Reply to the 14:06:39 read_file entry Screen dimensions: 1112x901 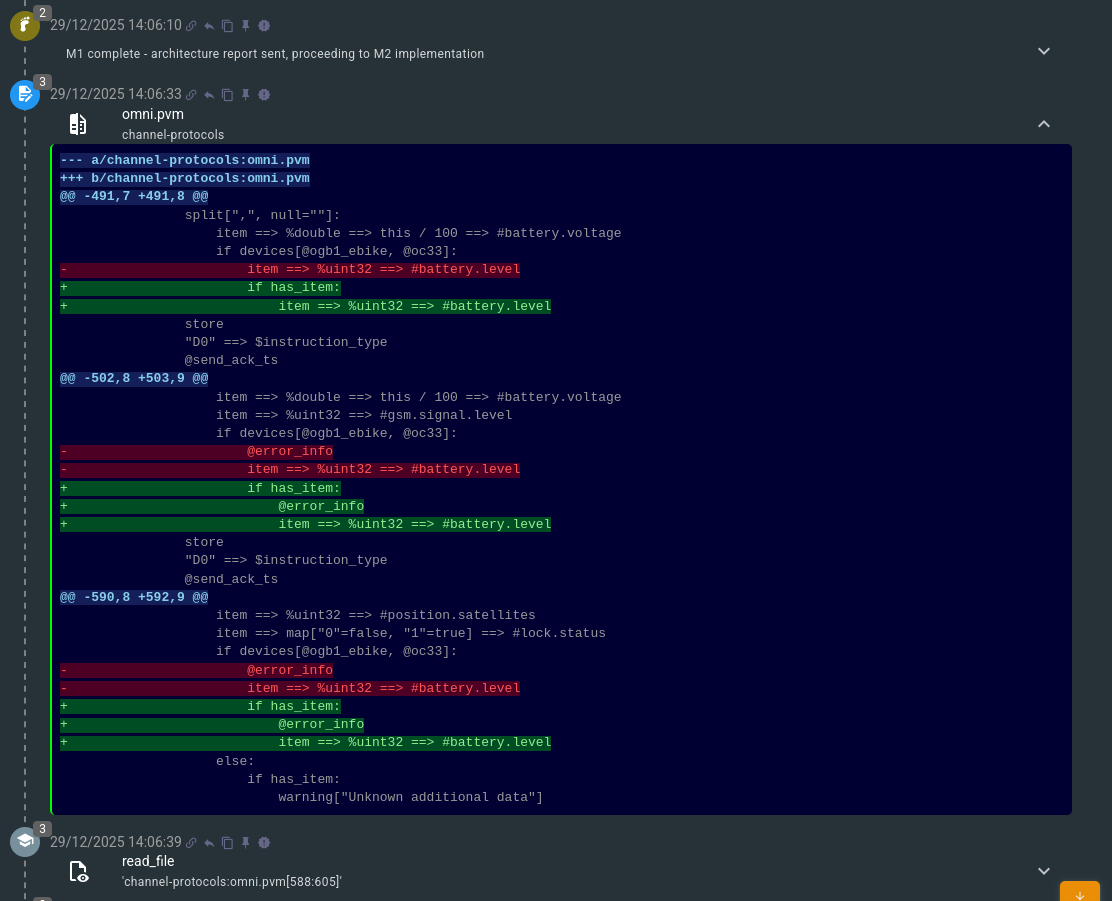coord(209,842)
